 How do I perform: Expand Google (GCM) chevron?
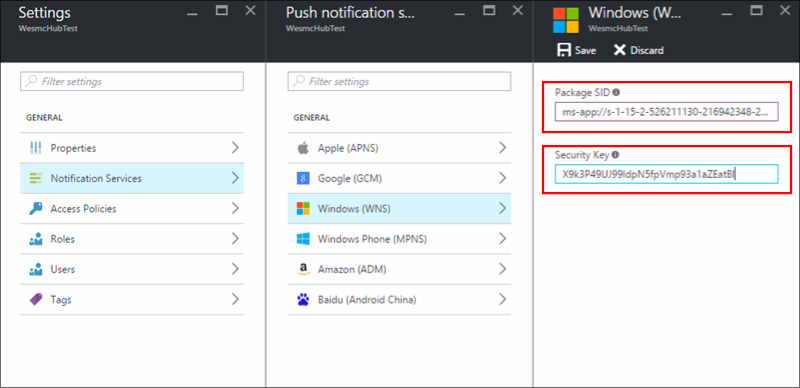[503, 178]
